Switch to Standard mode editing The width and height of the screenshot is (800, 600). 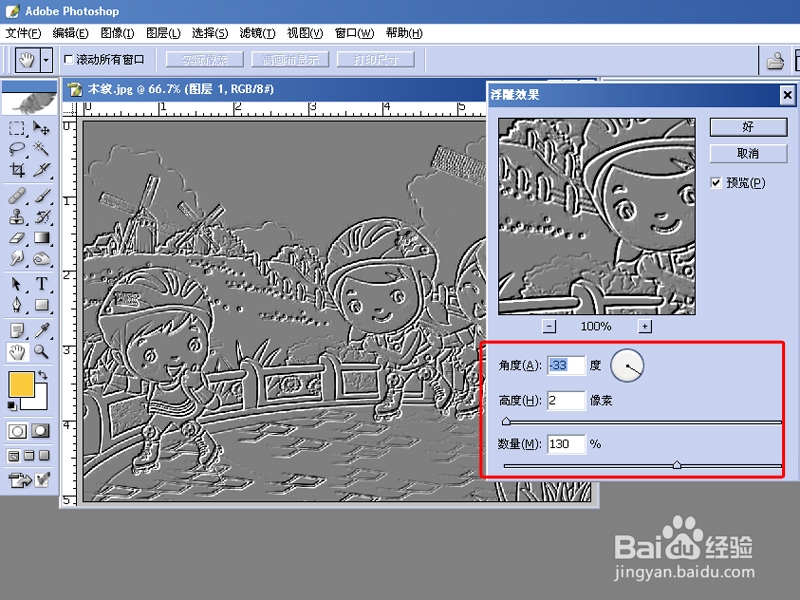17,431
